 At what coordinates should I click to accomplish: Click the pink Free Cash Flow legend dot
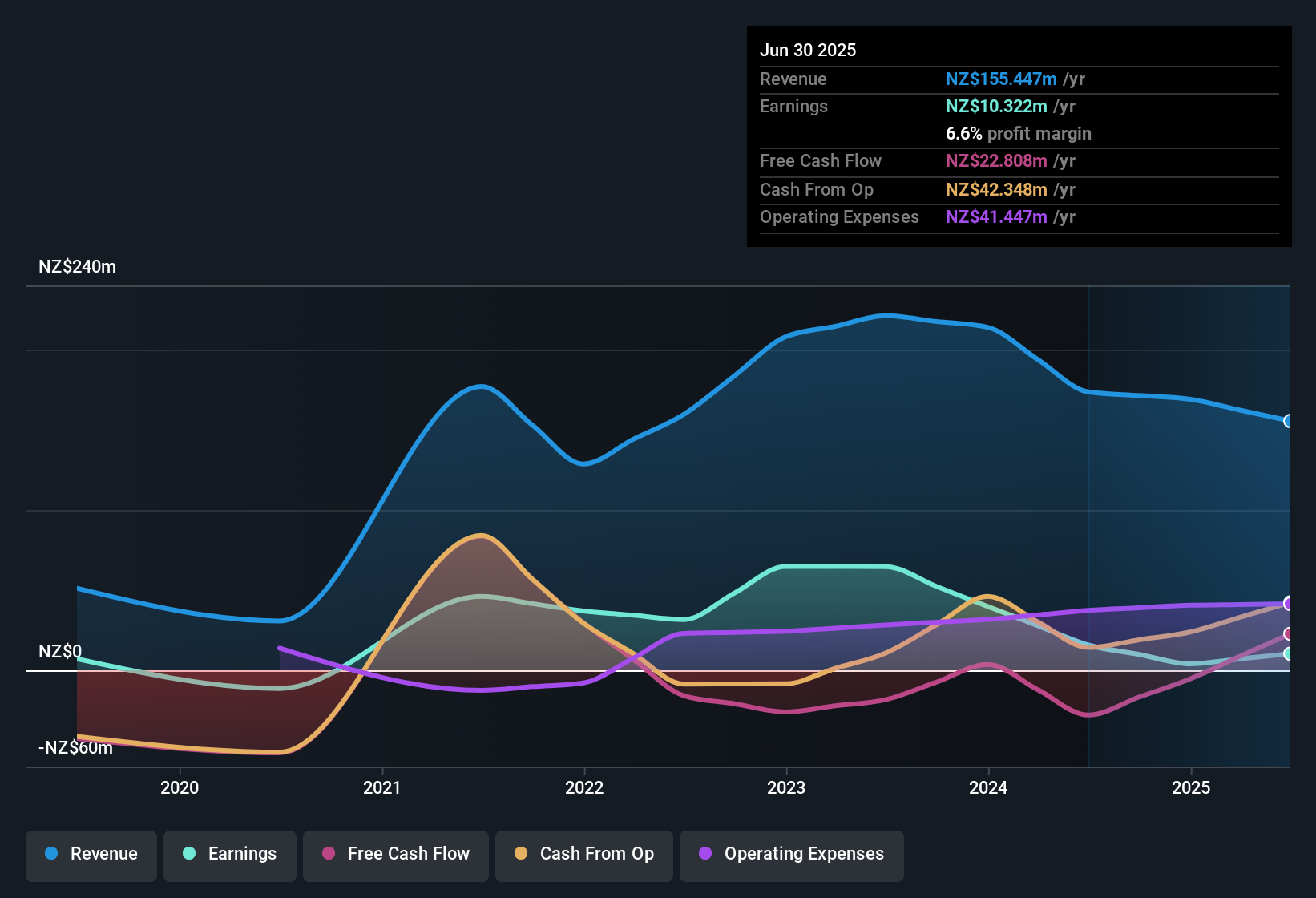(x=329, y=854)
